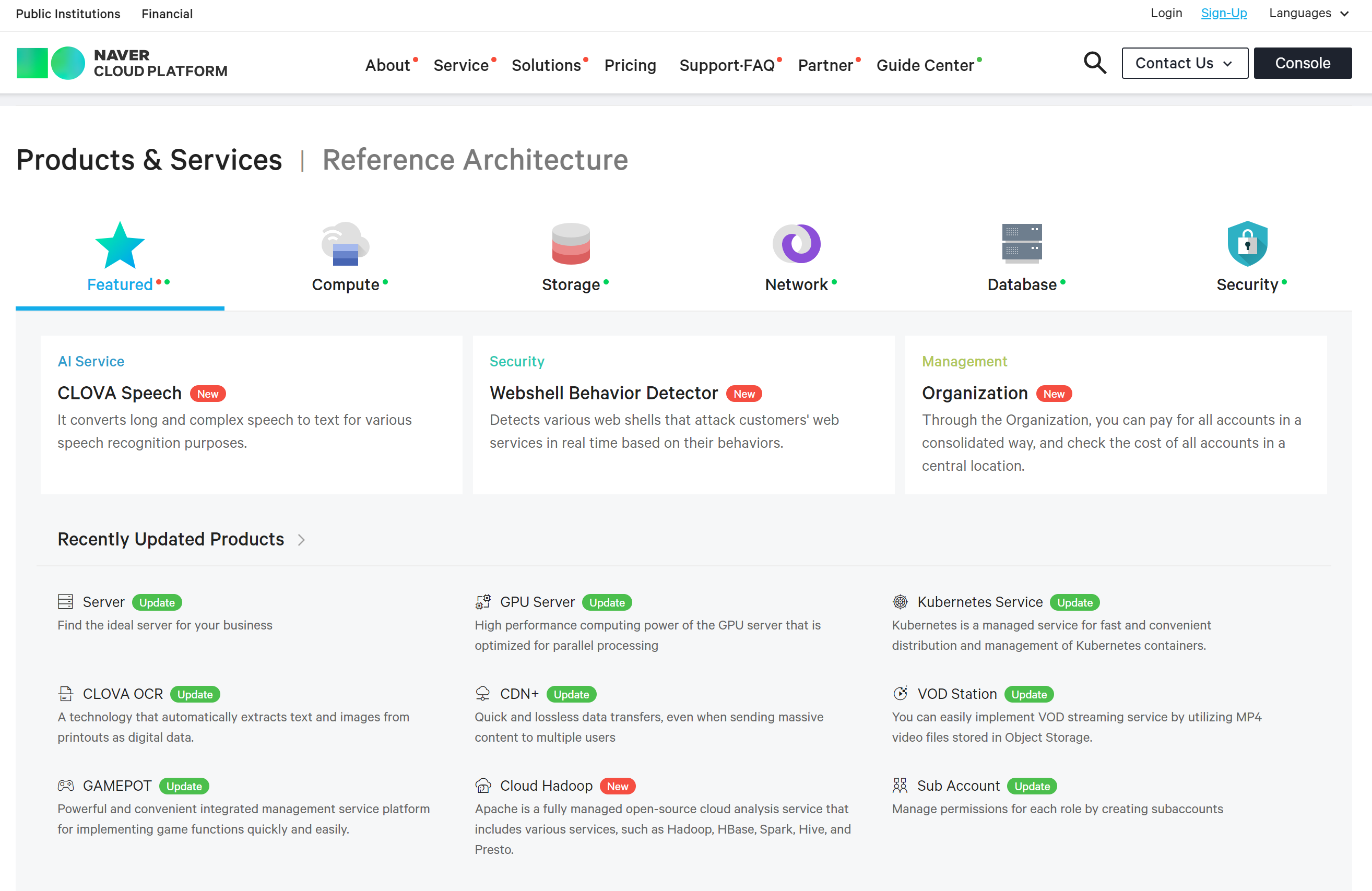The width and height of the screenshot is (1372, 891).
Task: Open the Public Institutions link
Action: [x=68, y=14]
